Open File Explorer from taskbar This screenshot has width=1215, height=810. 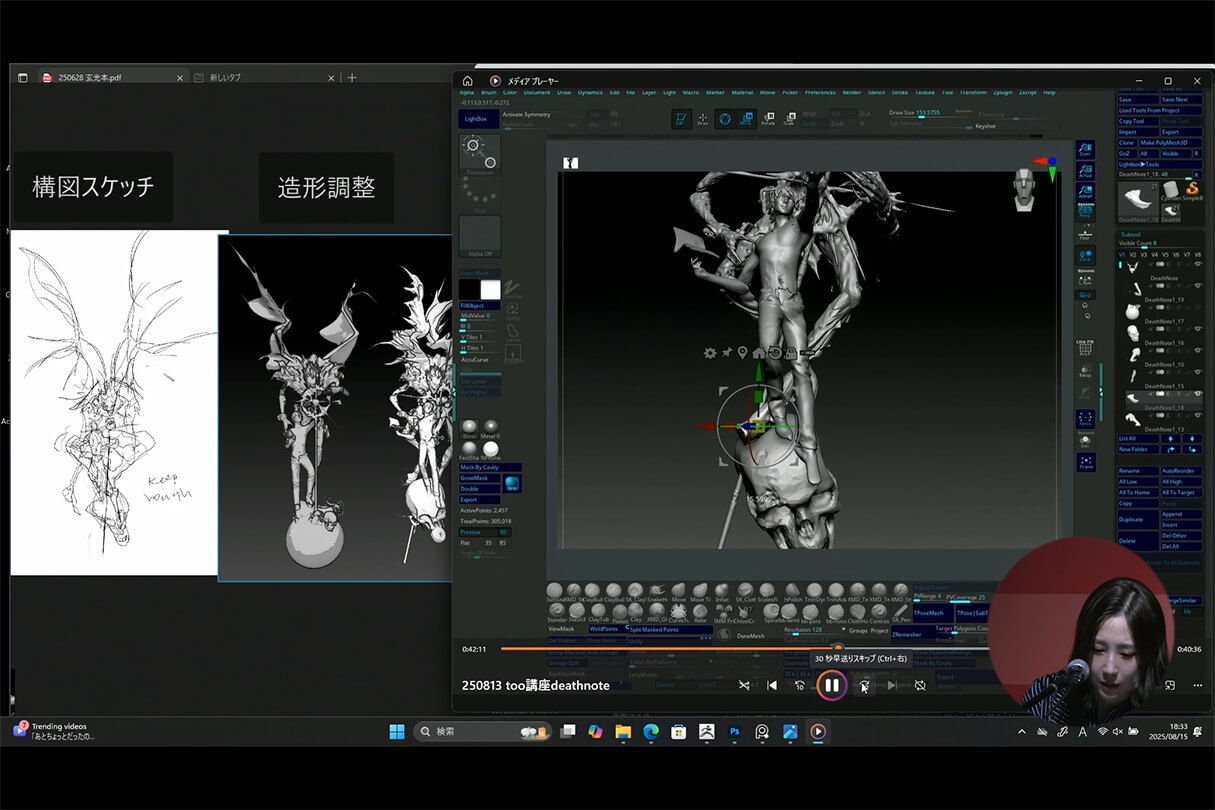[623, 732]
